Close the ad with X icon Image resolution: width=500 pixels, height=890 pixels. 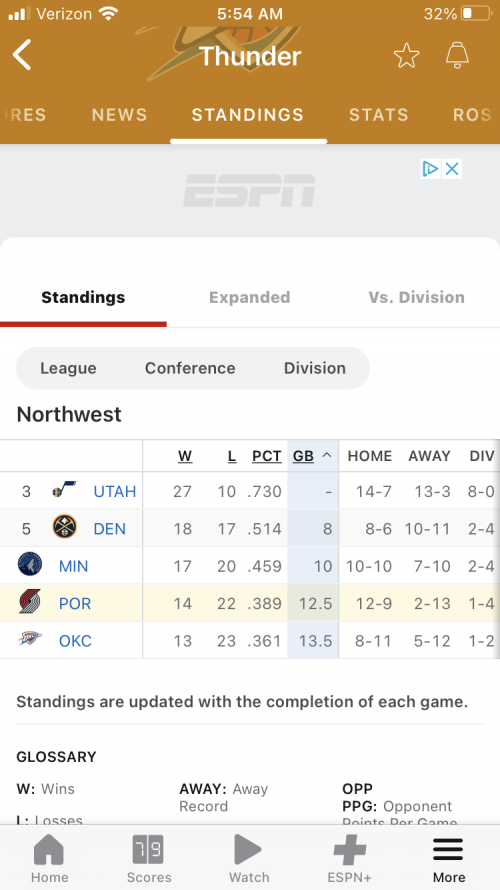pos(452,169)
